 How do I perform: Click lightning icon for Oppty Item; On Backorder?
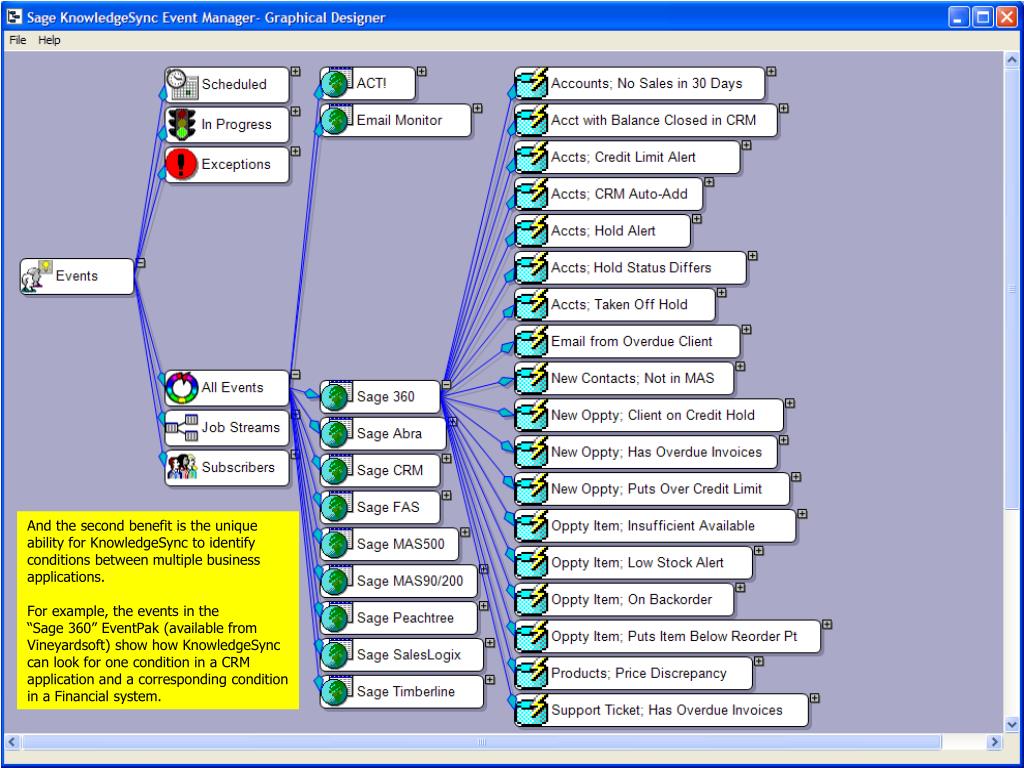(x=532, y=600)
